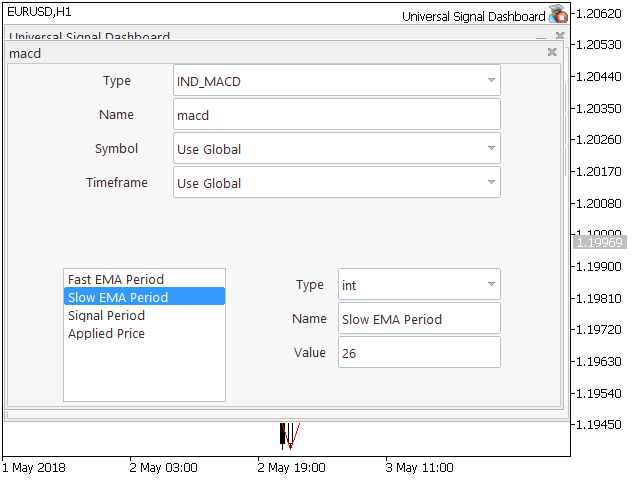Close the macd dialog
Screen dimensions: 640x480
click(552, 52)
